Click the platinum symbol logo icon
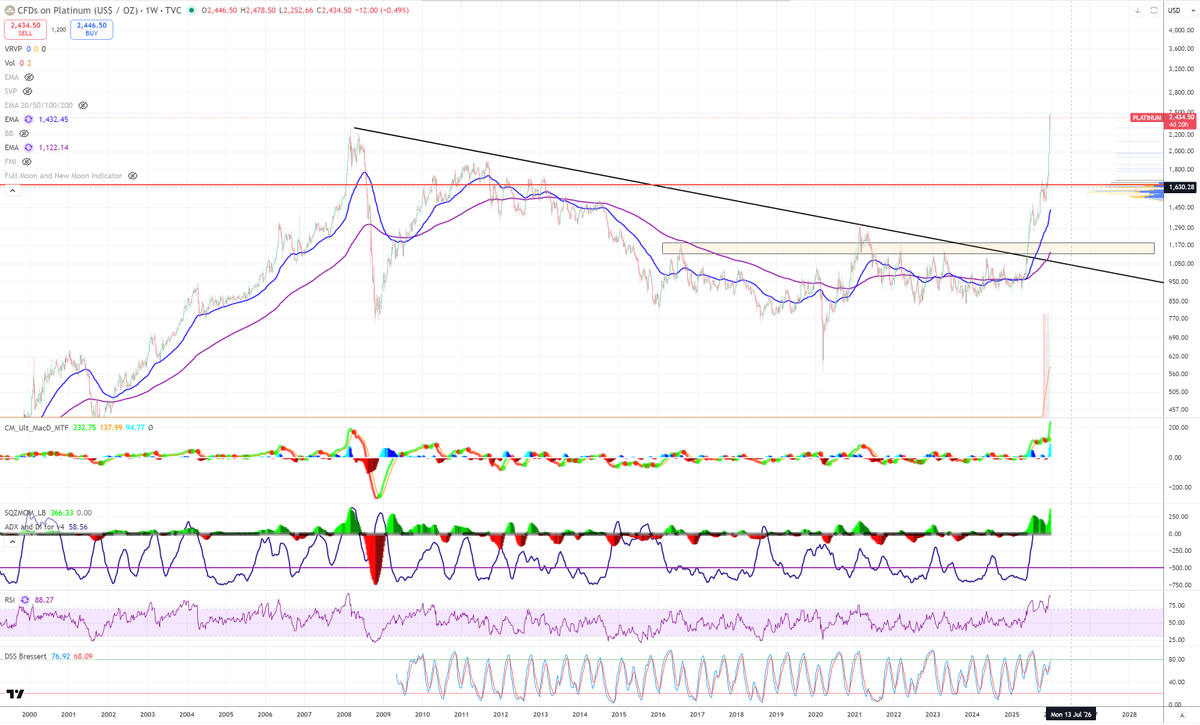1200x725 pixels. coord(10,10)
